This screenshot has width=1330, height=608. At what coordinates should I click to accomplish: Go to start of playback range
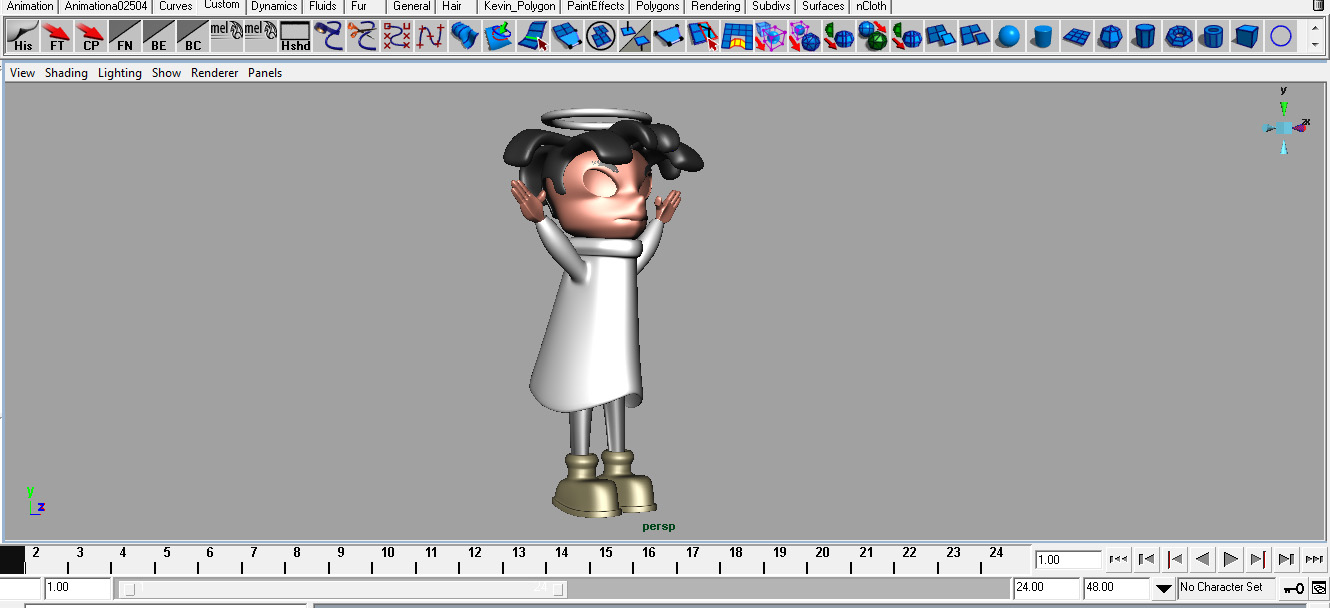(x=1119, y=559)
